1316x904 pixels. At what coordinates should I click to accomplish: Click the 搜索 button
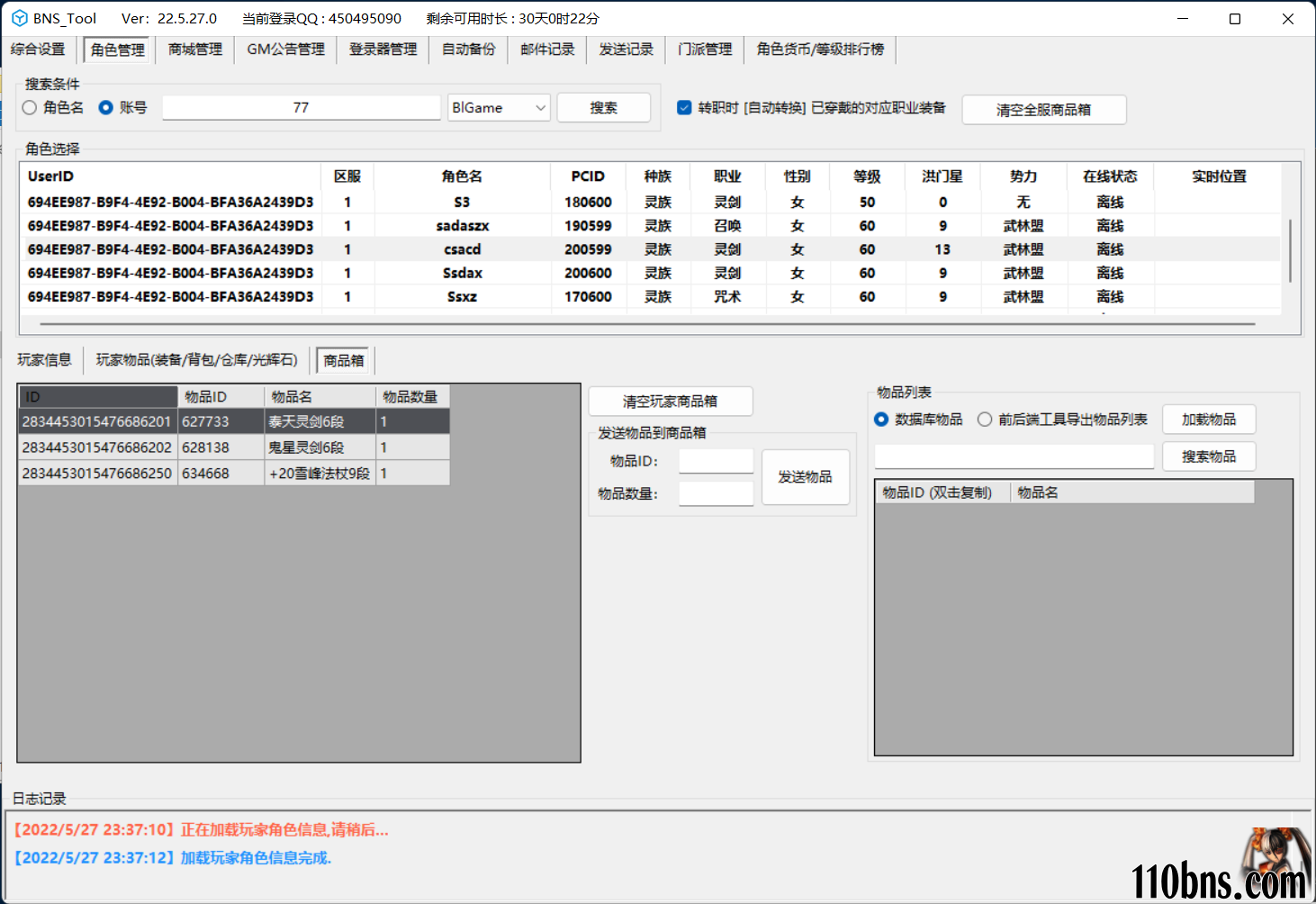604,108
